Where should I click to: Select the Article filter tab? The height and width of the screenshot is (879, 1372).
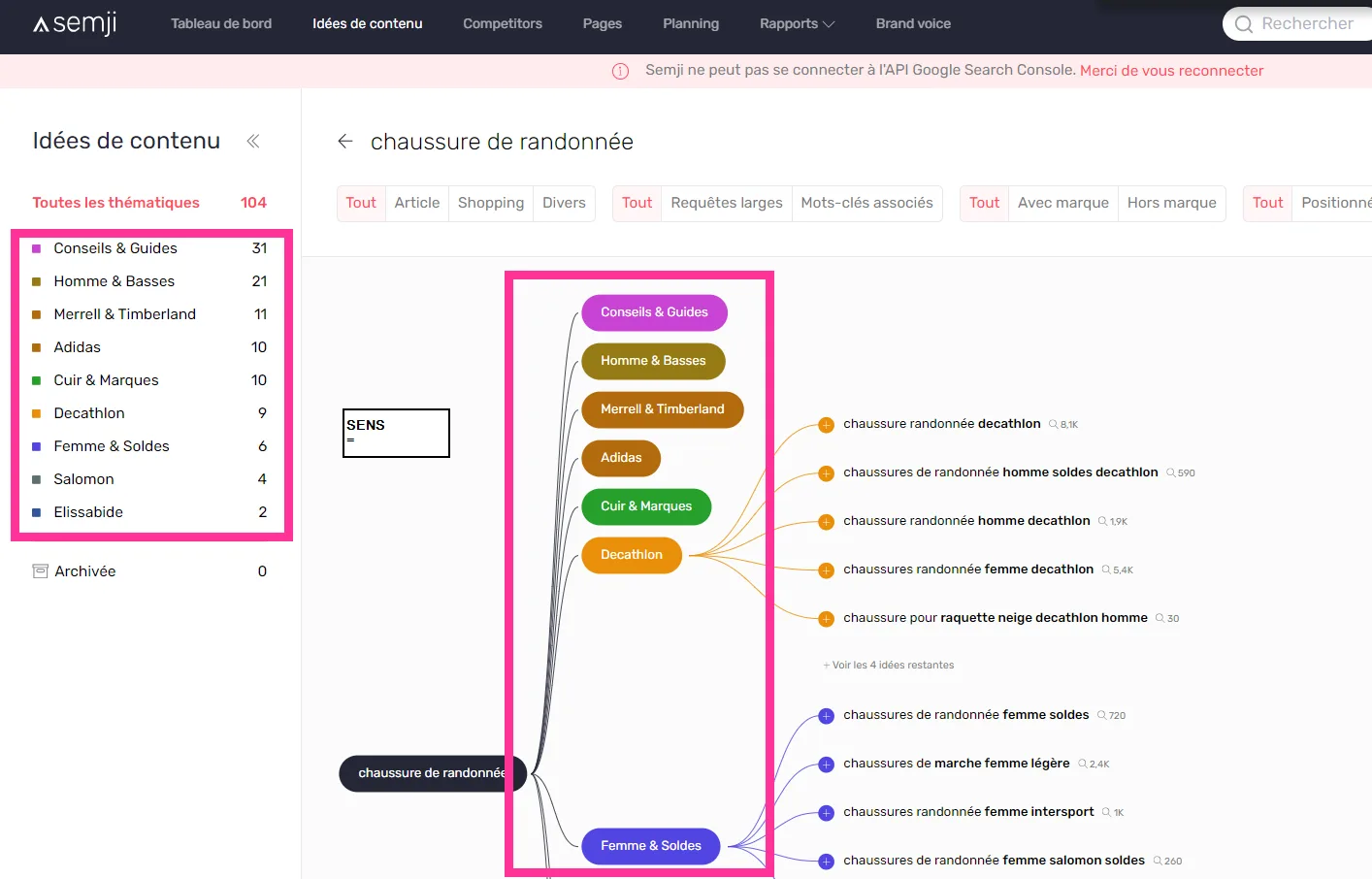[417, 203]
